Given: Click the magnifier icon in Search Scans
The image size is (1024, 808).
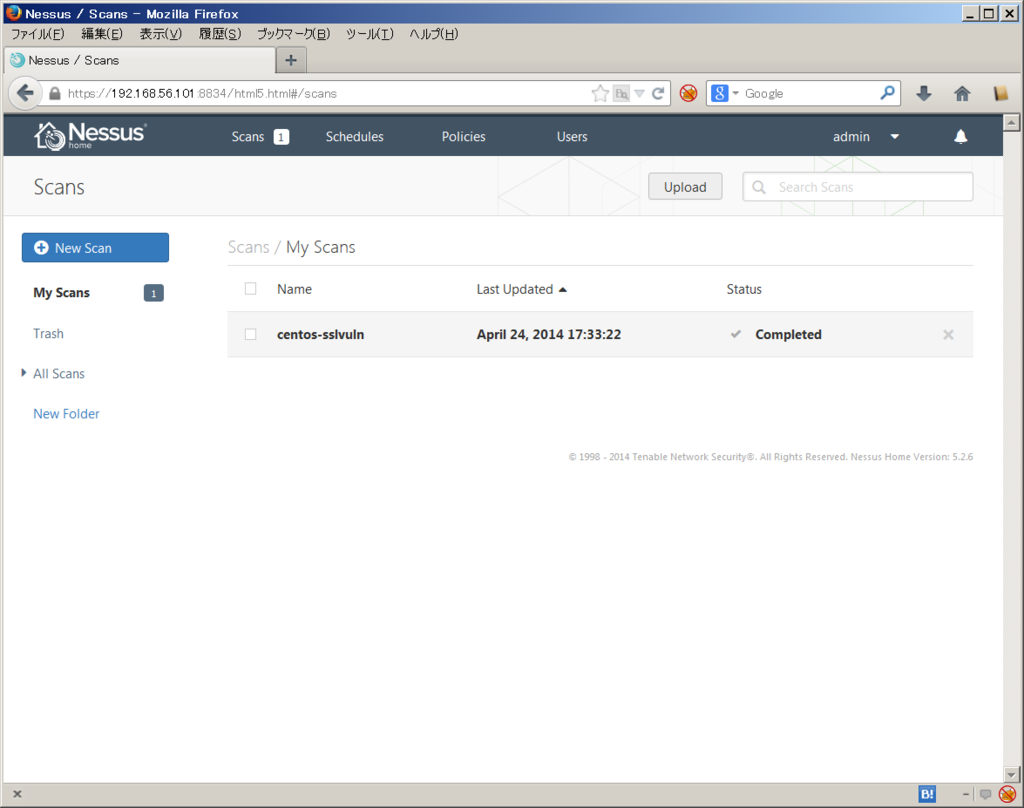Looking at the screenshot, I should [x=759, y=187].
